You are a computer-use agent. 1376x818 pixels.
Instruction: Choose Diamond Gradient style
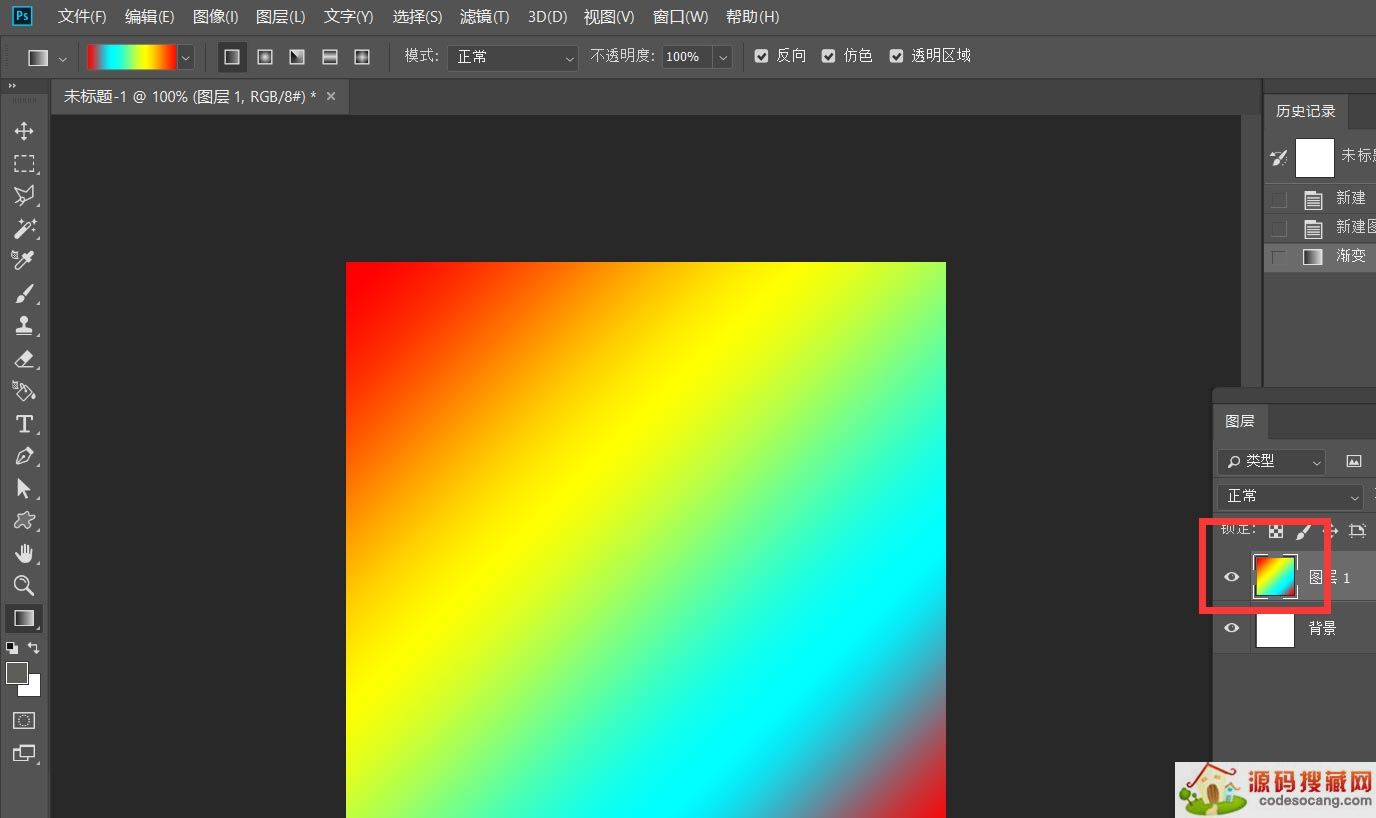(362, 57)
